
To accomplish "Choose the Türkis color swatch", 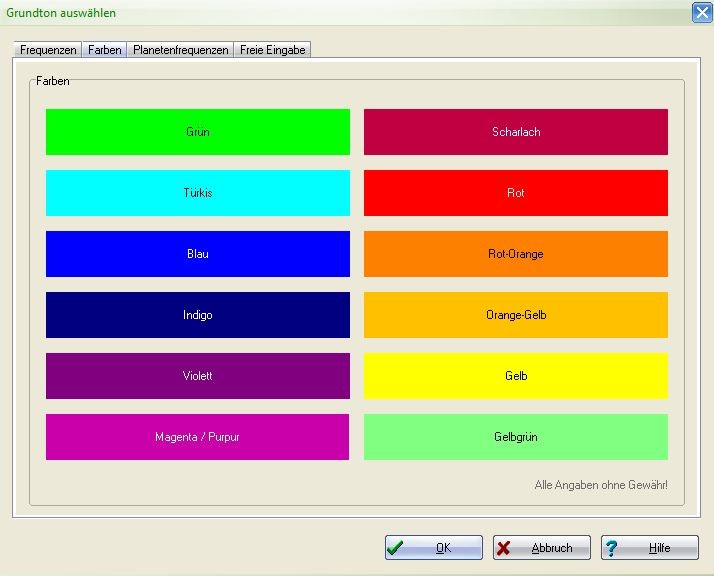I will (x=198, y=193).
